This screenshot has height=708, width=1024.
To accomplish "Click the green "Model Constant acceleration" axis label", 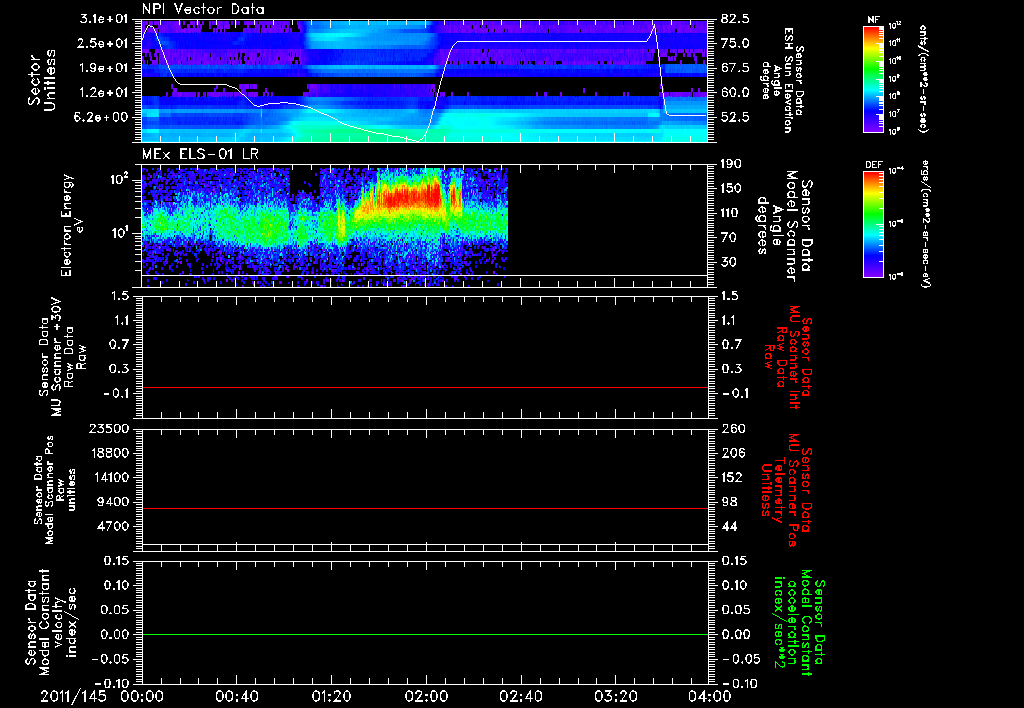I will (799, 623).
